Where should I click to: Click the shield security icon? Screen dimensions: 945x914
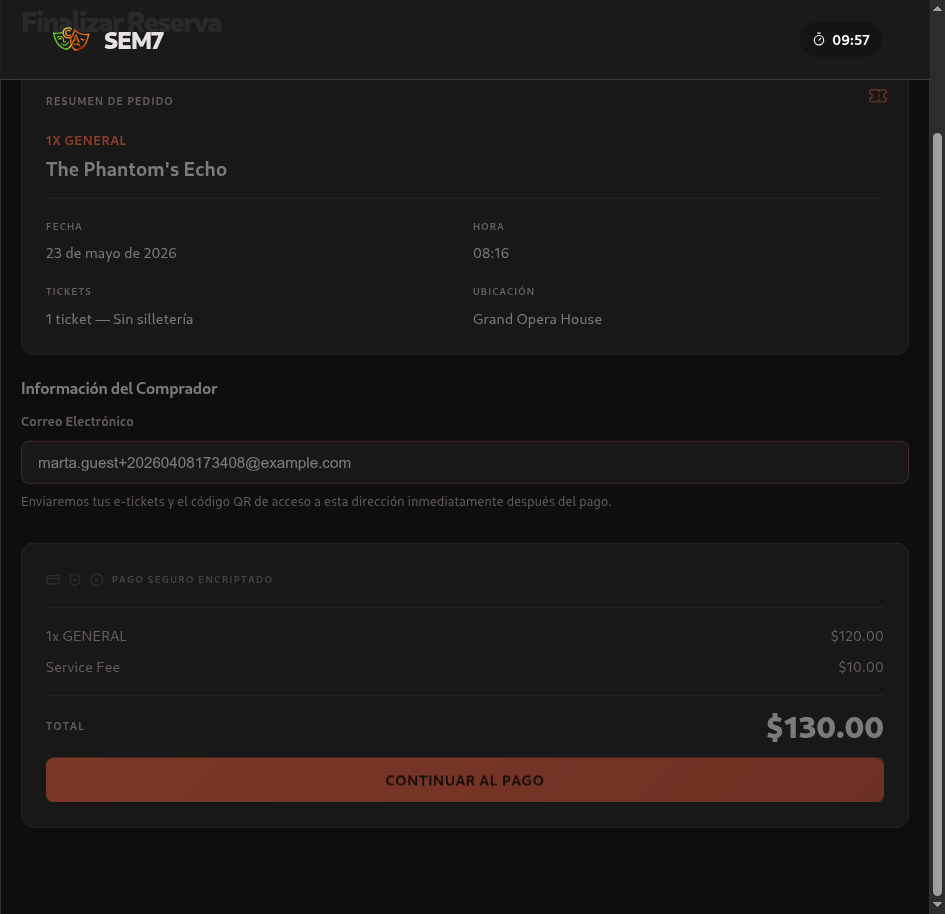[75, 580]
